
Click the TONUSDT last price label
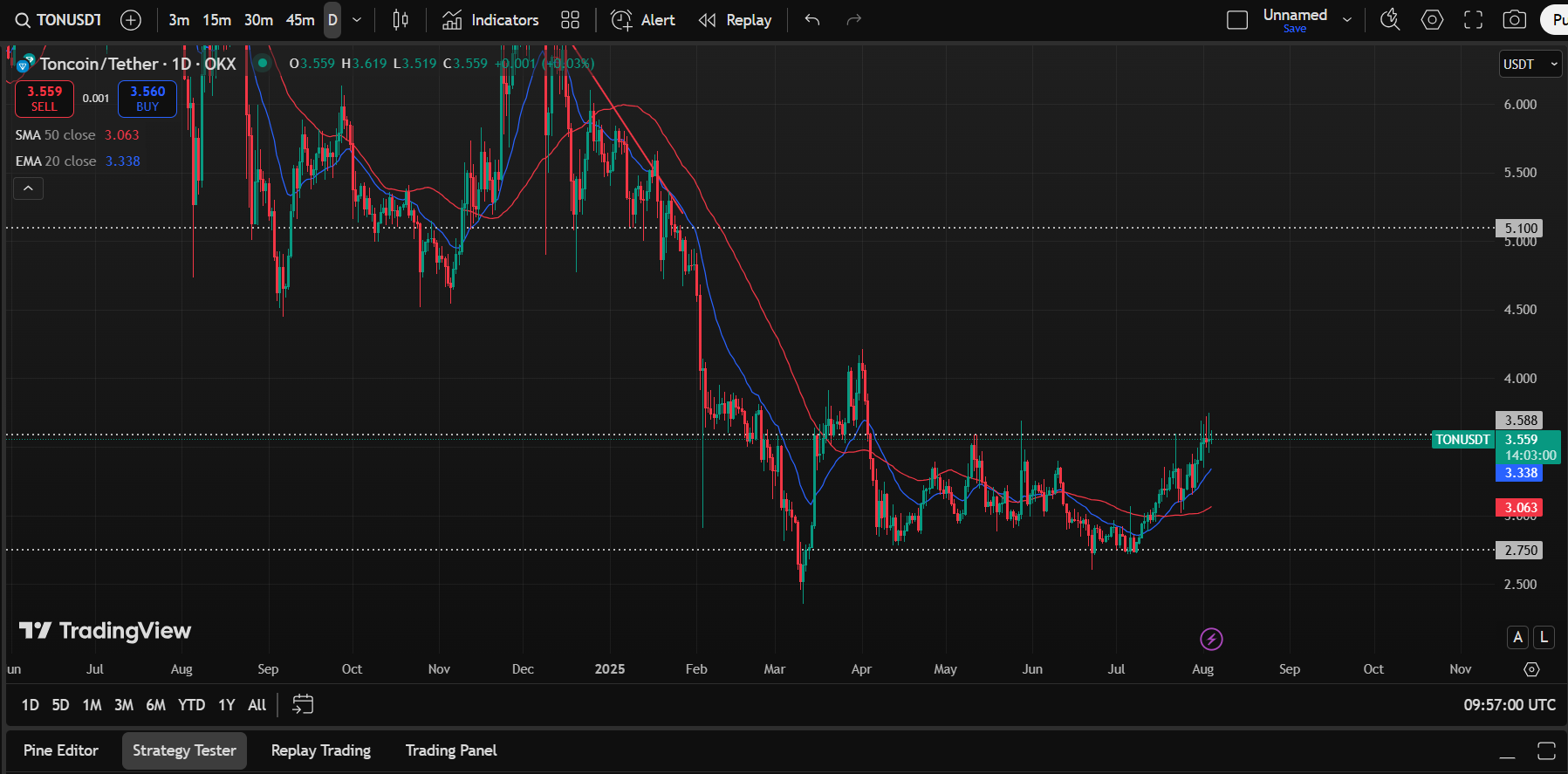pos(1463,440)
